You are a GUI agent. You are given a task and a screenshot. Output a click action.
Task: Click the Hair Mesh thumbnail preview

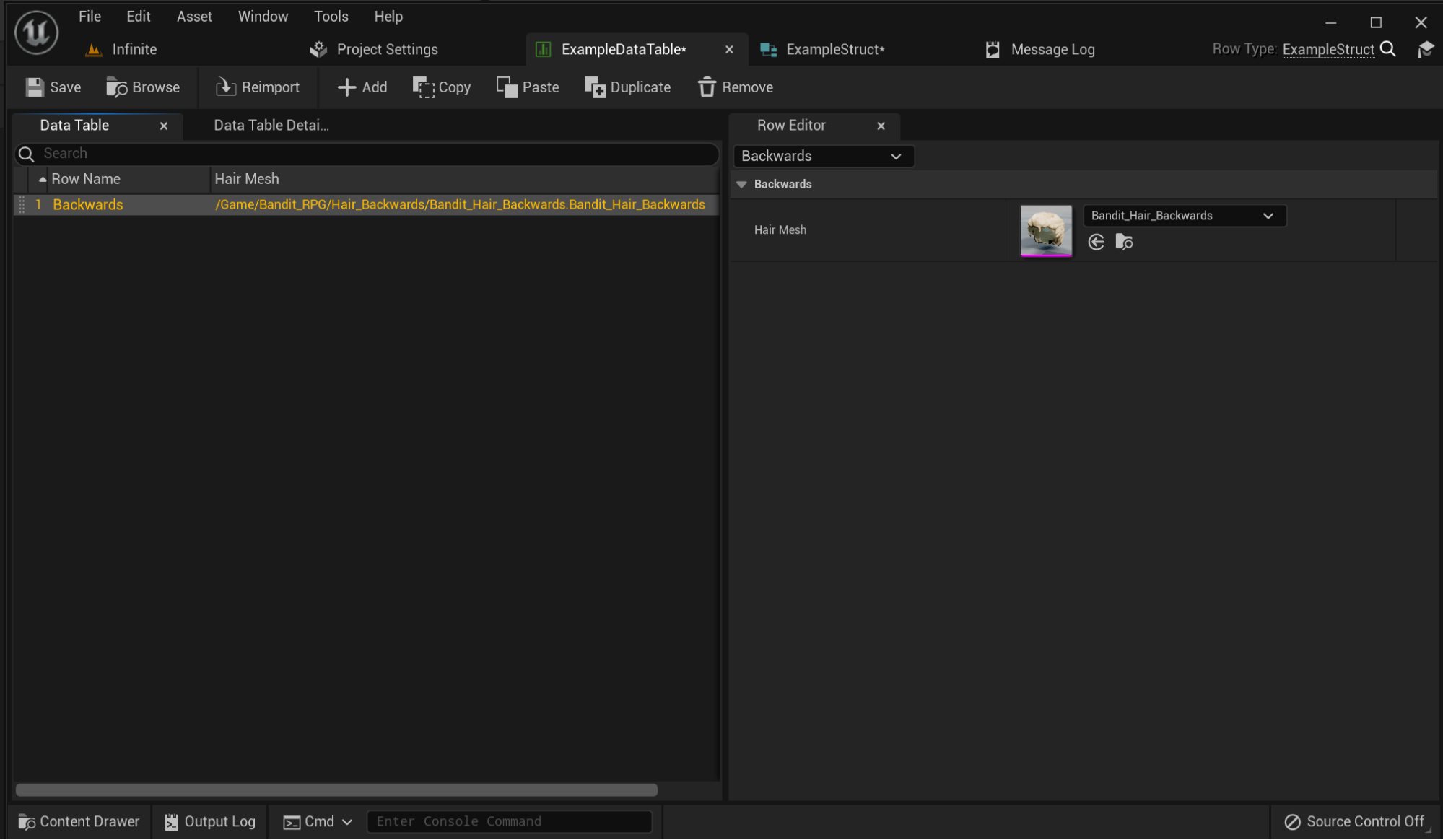(x=1045, y=231)
